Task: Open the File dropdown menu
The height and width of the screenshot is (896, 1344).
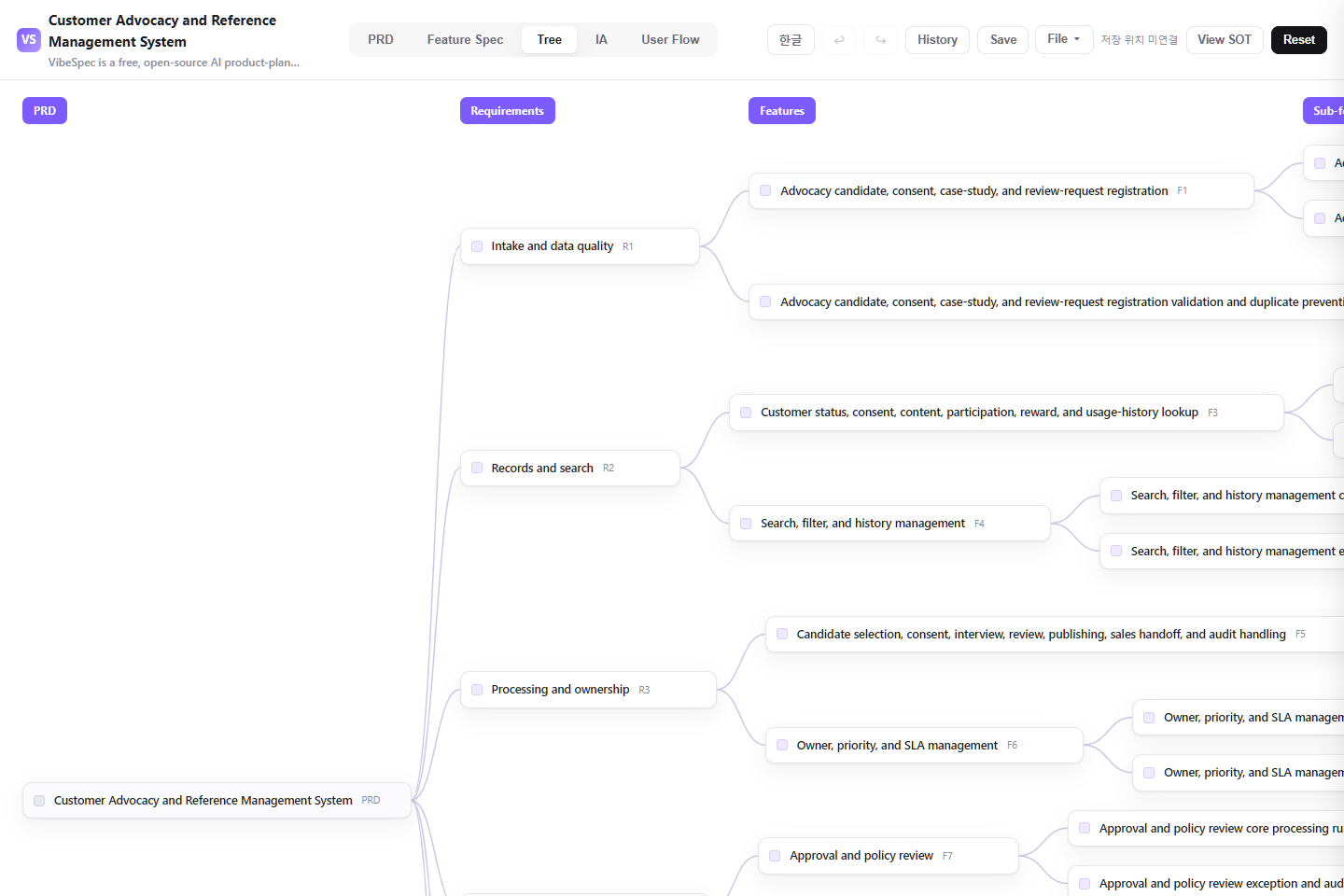Action: [1064, 39]
